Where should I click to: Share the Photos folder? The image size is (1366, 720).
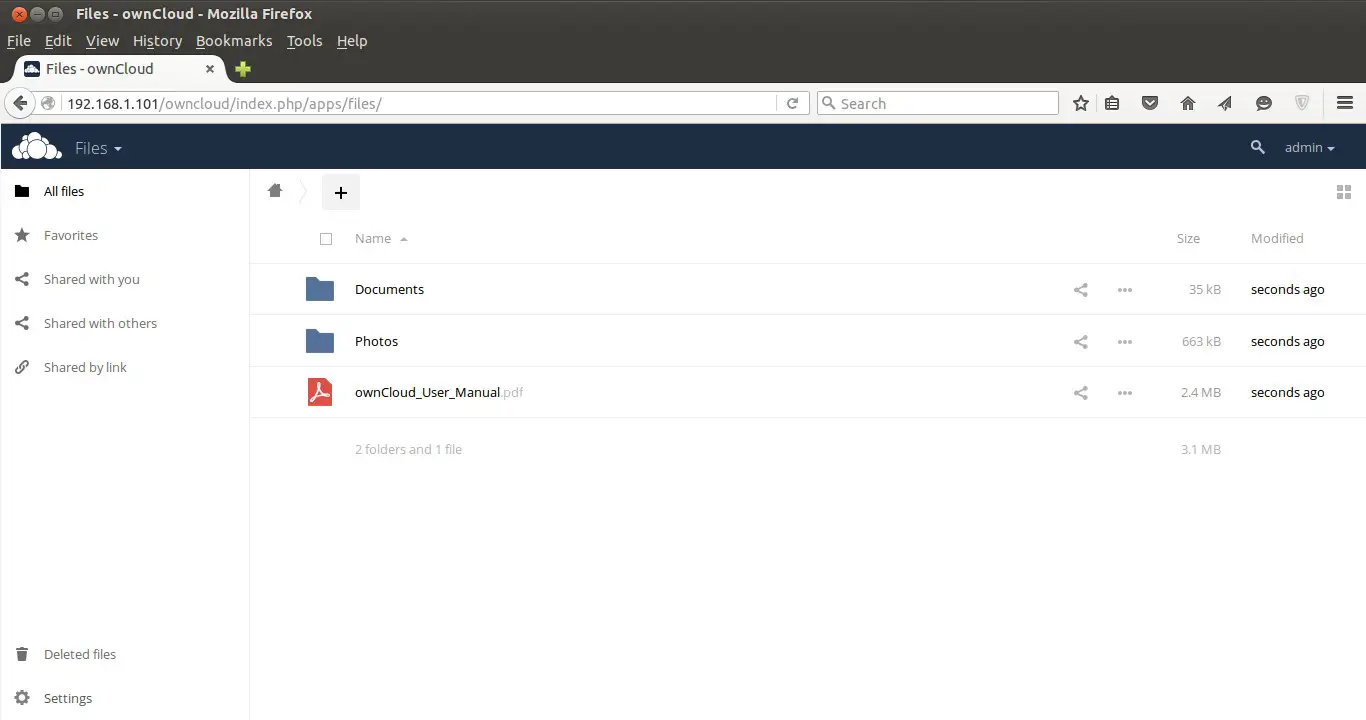pyautogui.click(x=1081, y=342)
